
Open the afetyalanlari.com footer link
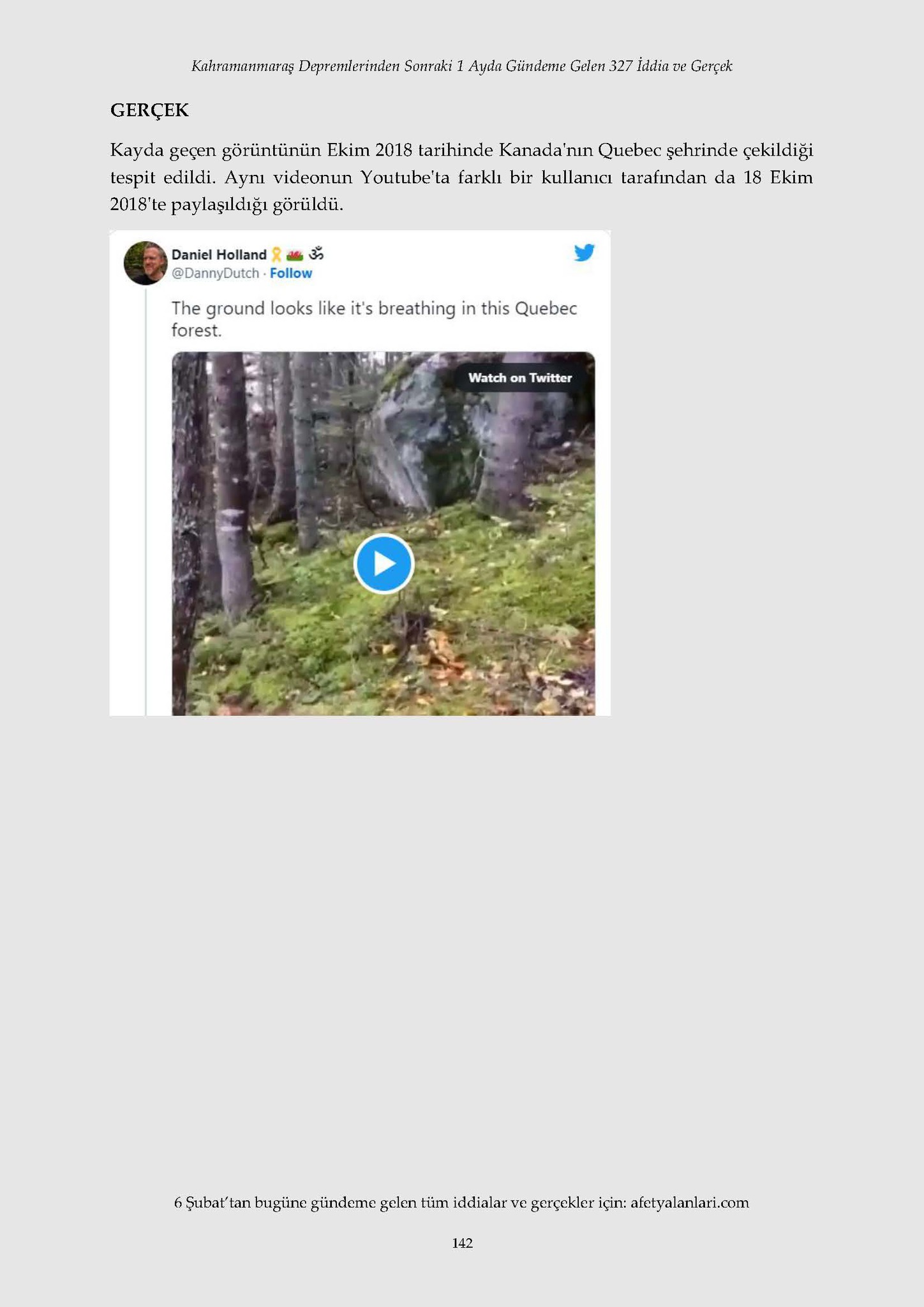pos(689,1203)
